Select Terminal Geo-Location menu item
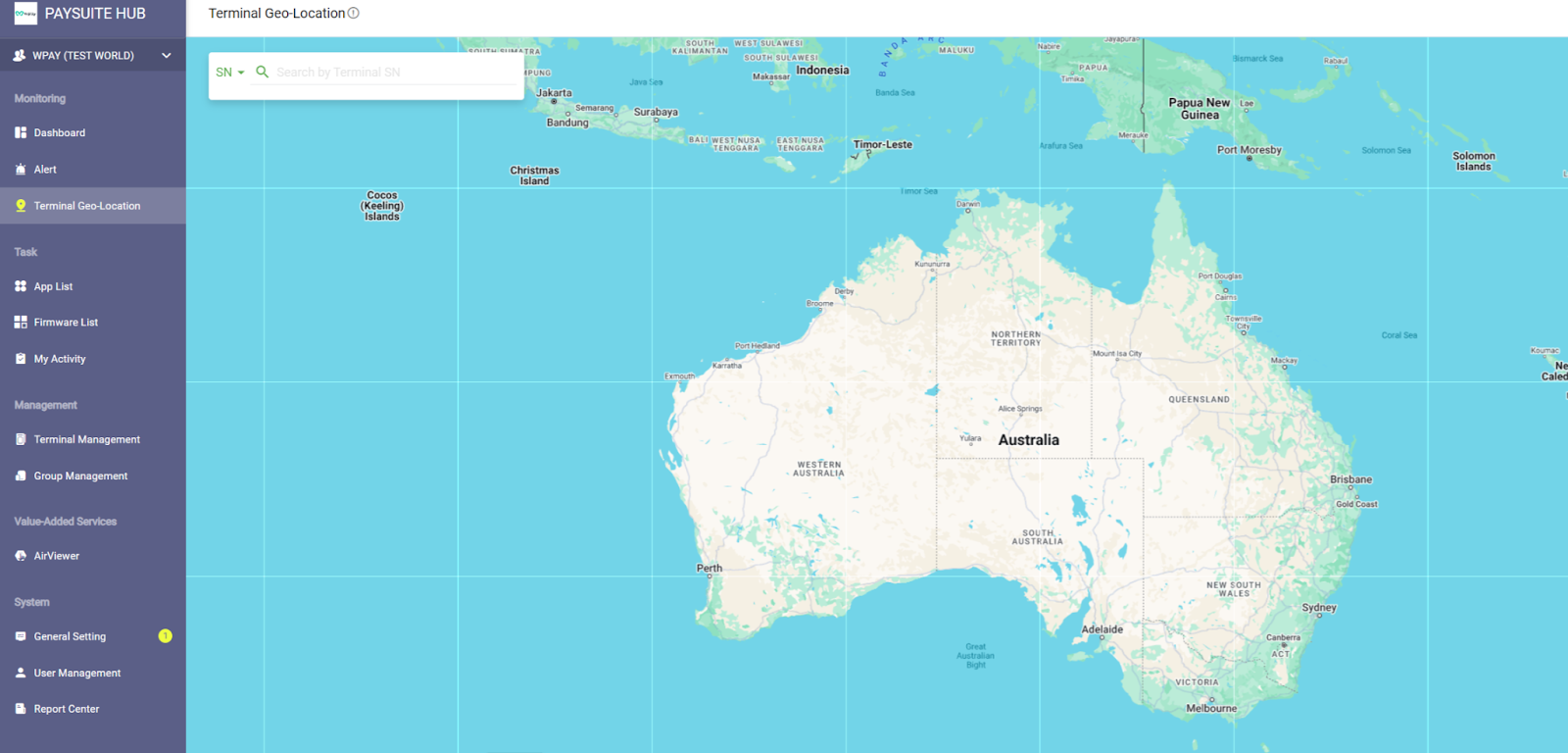 (x=93, y=206)
